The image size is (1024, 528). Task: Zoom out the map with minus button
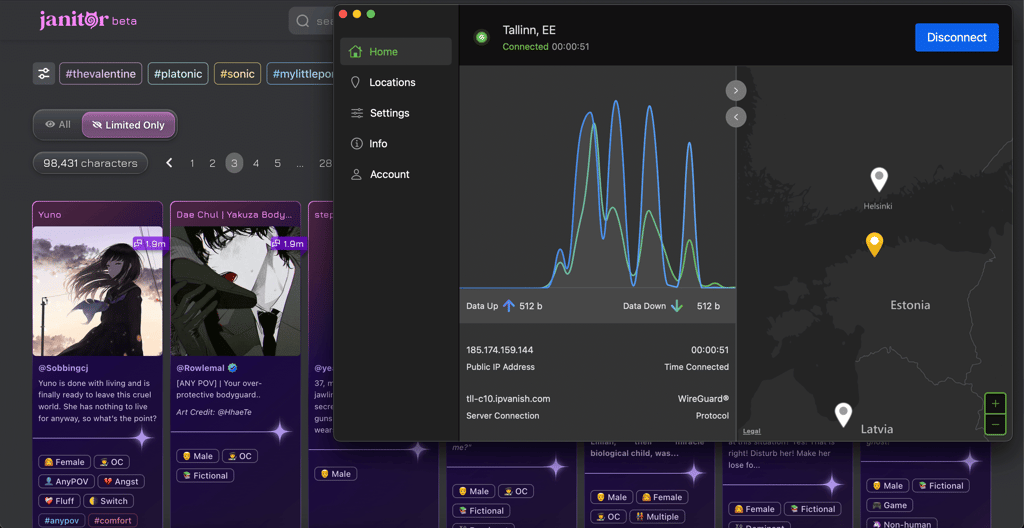(x=995, y=425)
